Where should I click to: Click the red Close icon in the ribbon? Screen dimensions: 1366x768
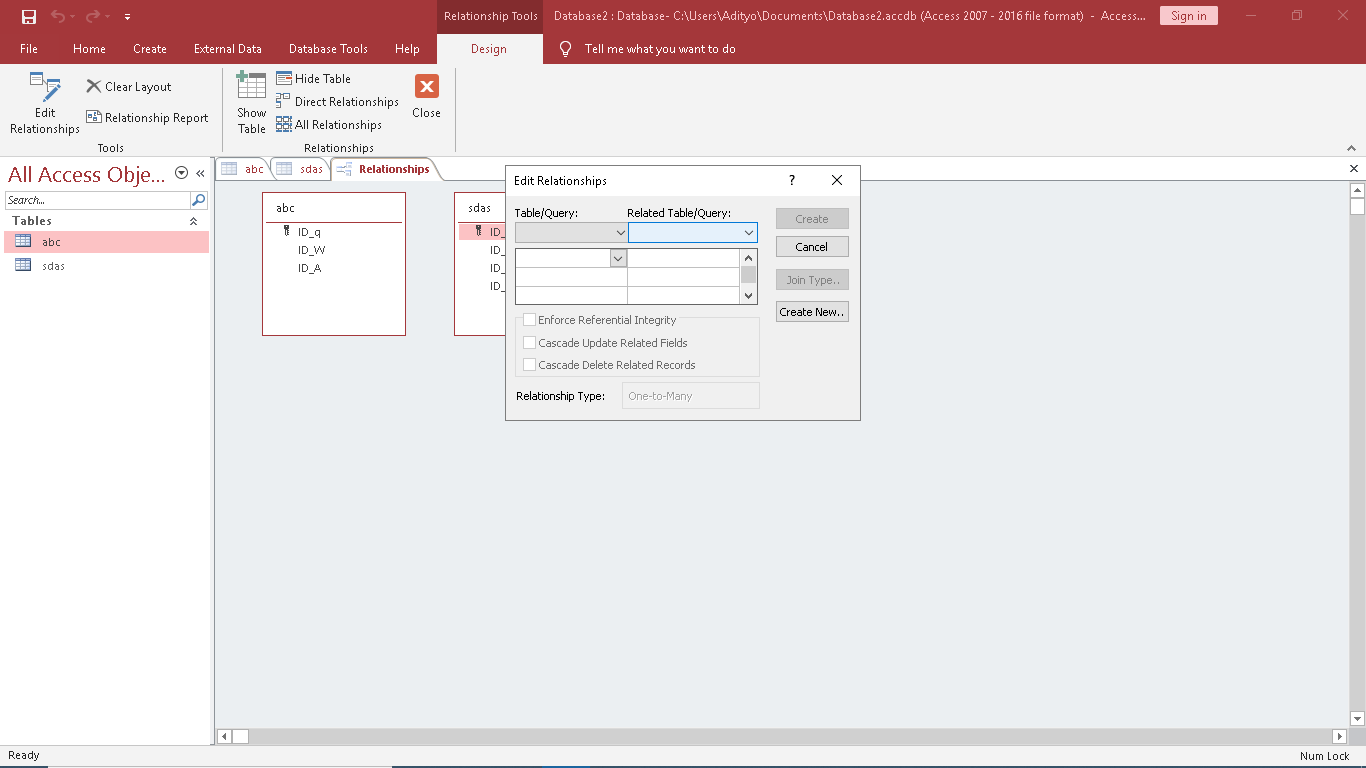[426, 87]
